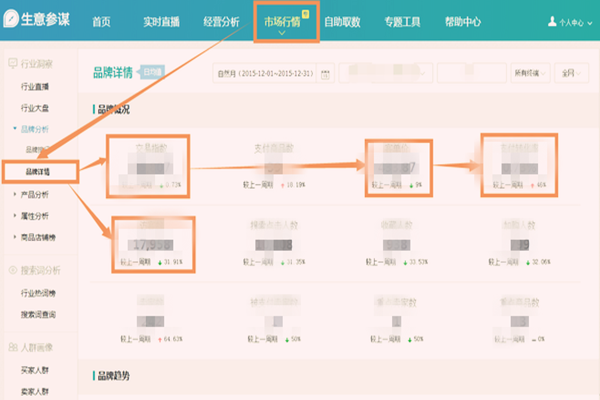
Task: Open the 专题工具 tab
Action: click(x=402, y=22)
